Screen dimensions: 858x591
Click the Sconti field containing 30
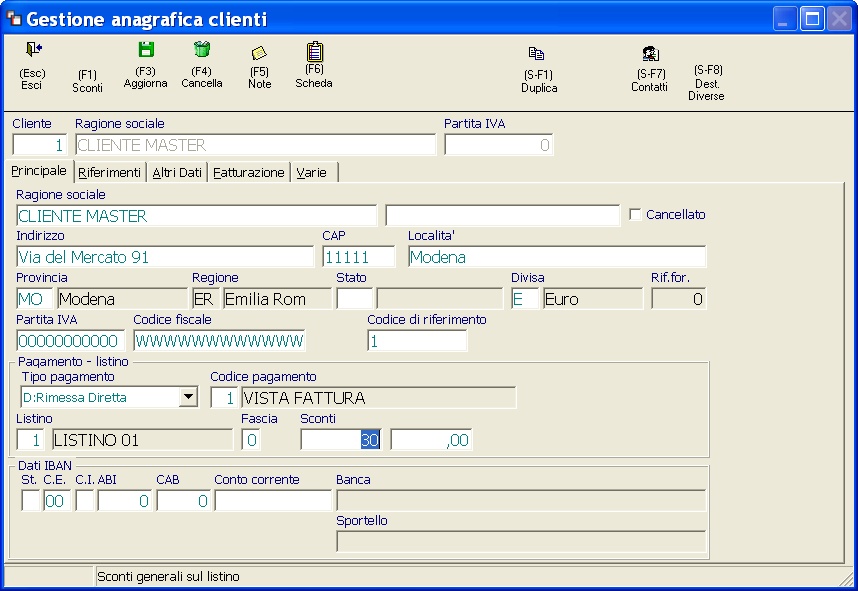click(x=340, y=440)
